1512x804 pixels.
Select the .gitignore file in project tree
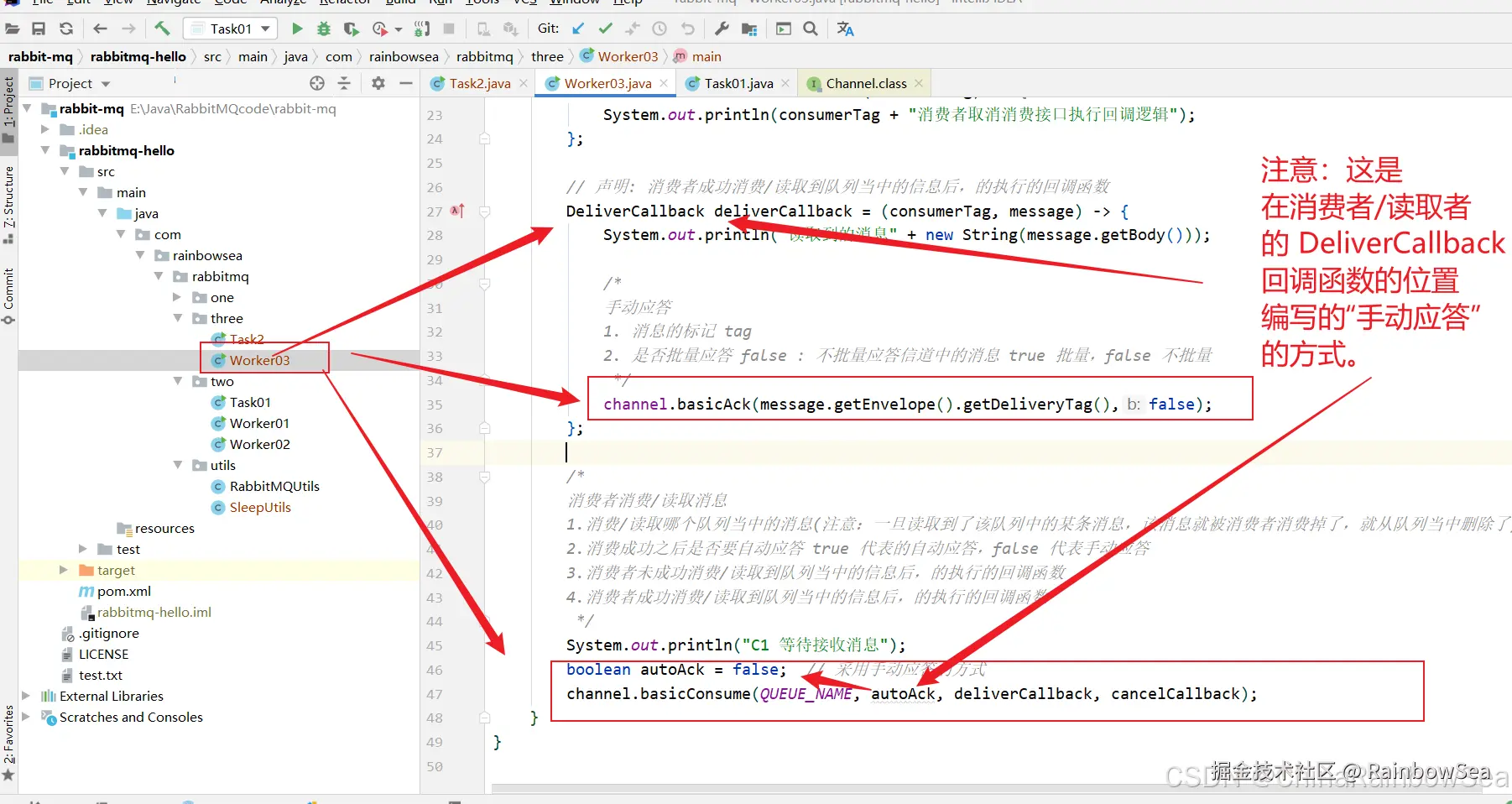109,633
